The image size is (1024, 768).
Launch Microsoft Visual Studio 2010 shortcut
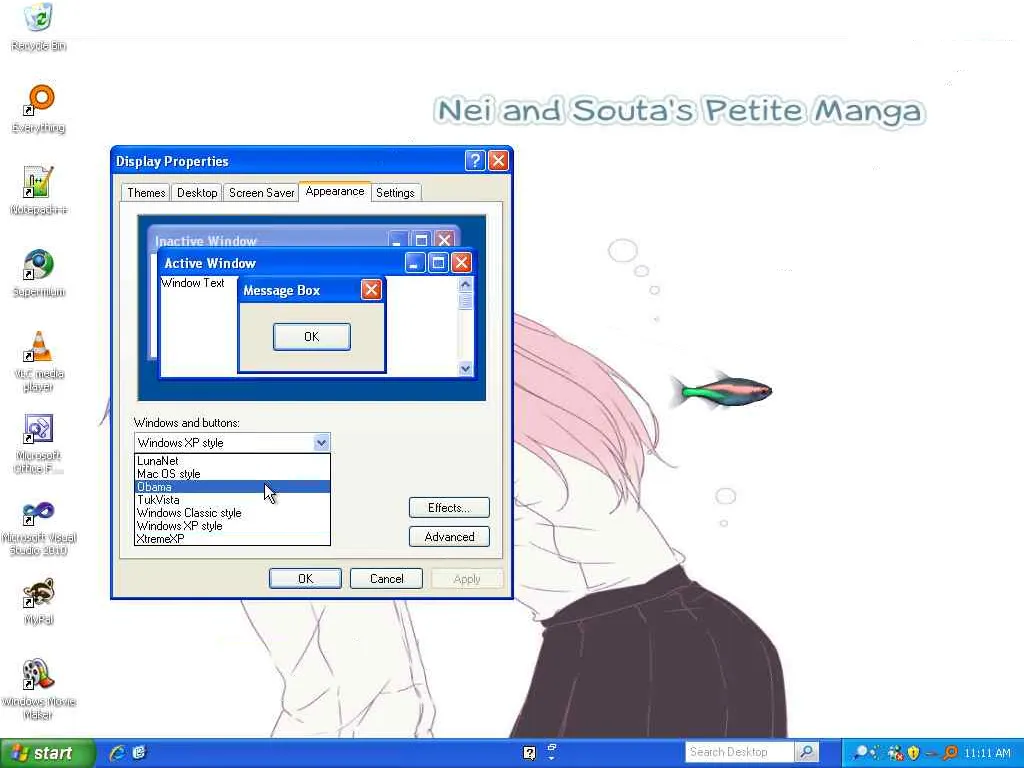[x=38, y=526]
